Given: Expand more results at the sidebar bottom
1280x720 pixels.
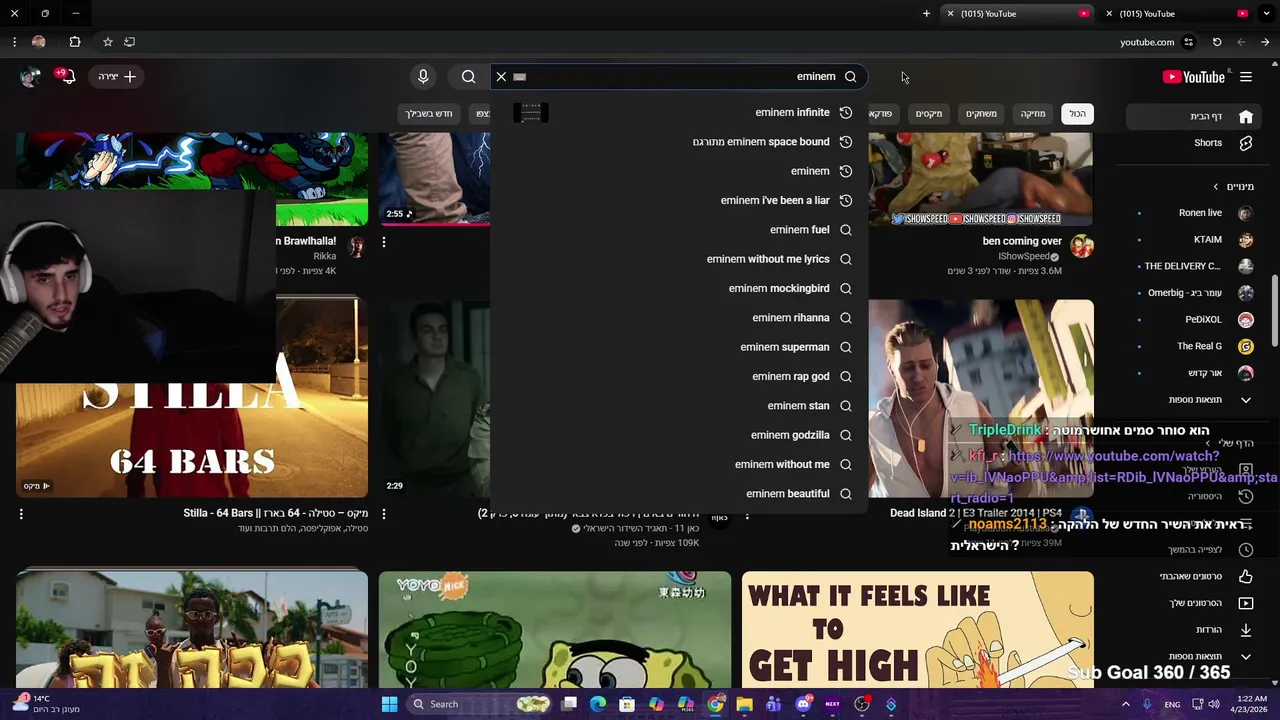Looking at the screenshot, I should (1196, 657).
